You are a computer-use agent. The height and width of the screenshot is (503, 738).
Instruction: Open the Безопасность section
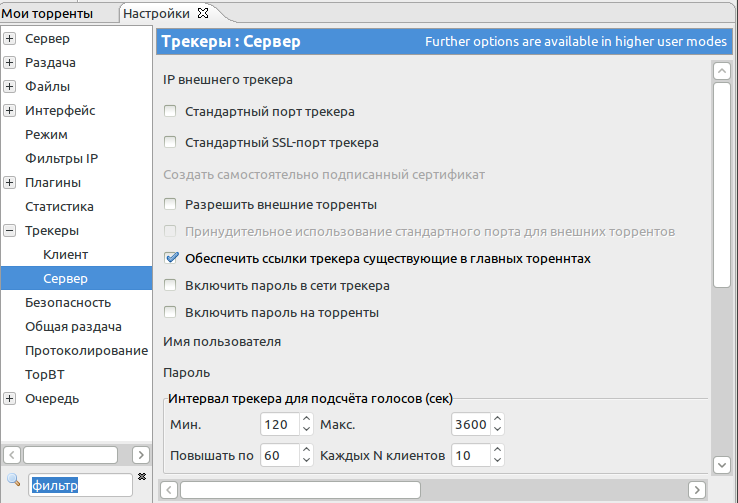click(x=68, y=303)
